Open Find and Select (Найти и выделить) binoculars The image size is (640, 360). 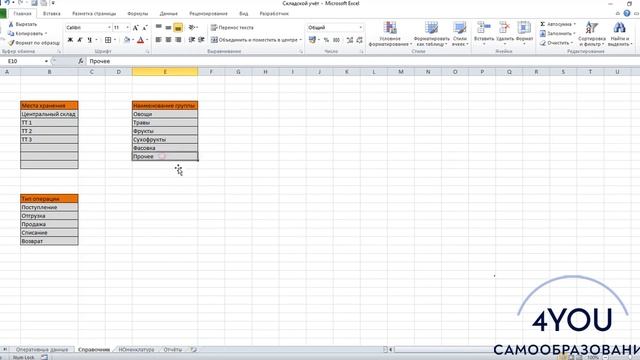620,33
